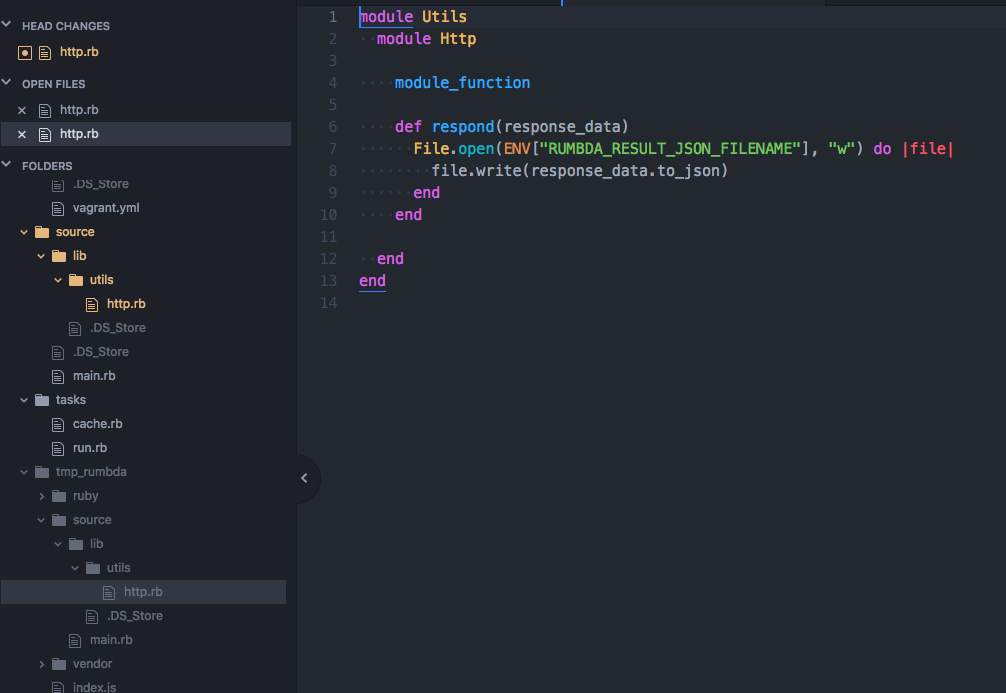Click 'respond' method name in code

point(463,127)
